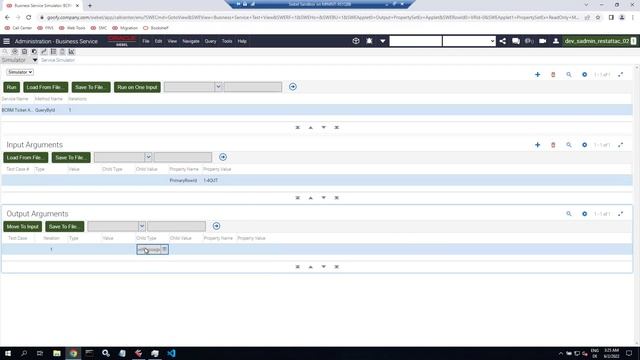
Task: Go to next record in Simulator list
Action: (x=324, y=127)
